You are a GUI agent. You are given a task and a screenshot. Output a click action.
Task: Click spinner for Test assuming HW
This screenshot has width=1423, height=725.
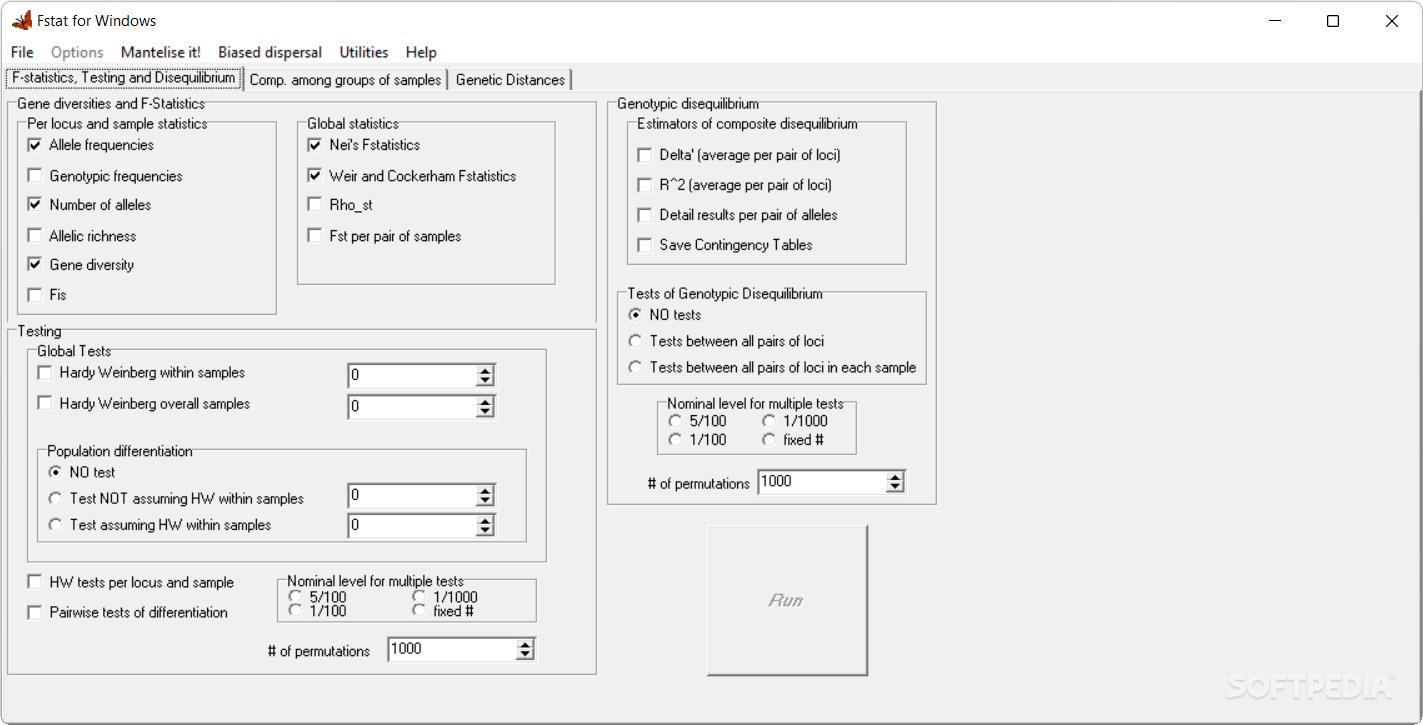click(485, 526)
